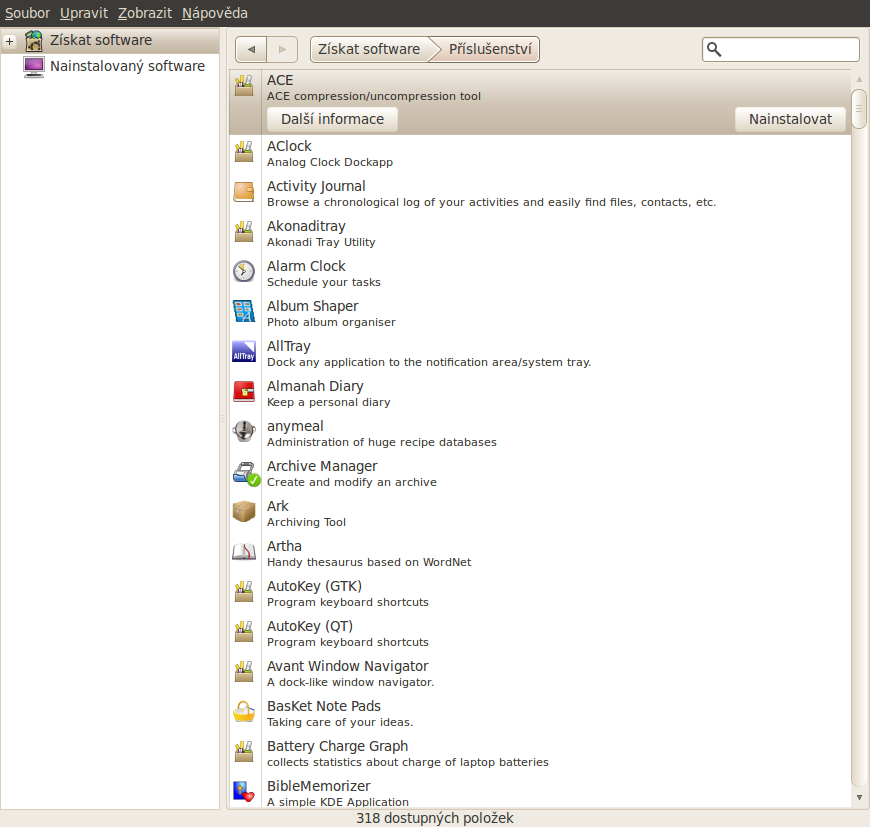Select the Album Shaper entry title
The width and height of the screenshot is (870, 827).
(312, 306)
